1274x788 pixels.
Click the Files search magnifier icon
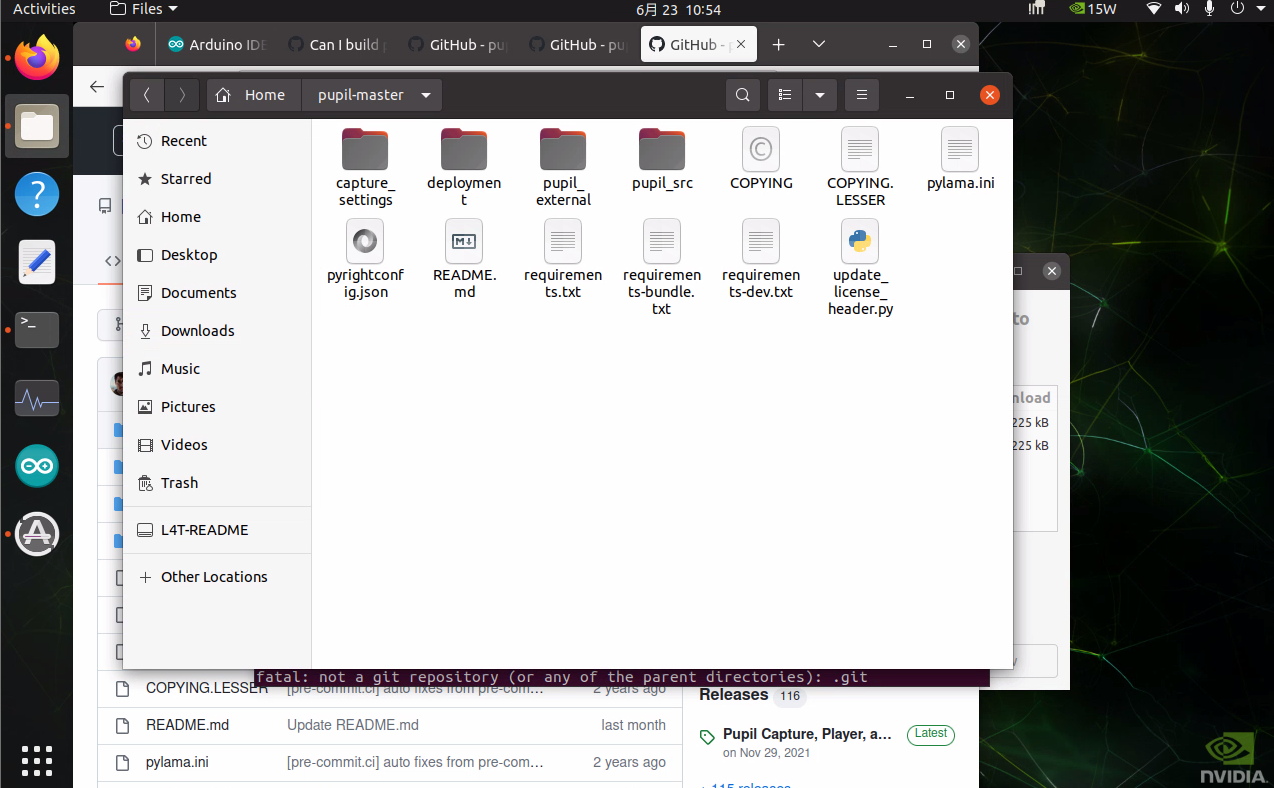[742, 95]
